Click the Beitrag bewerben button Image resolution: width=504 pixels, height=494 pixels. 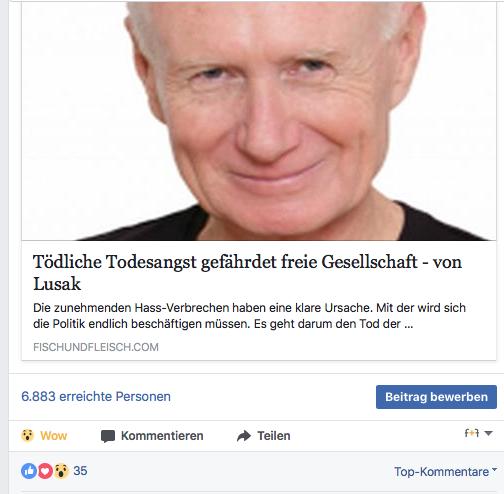(436, 397)
